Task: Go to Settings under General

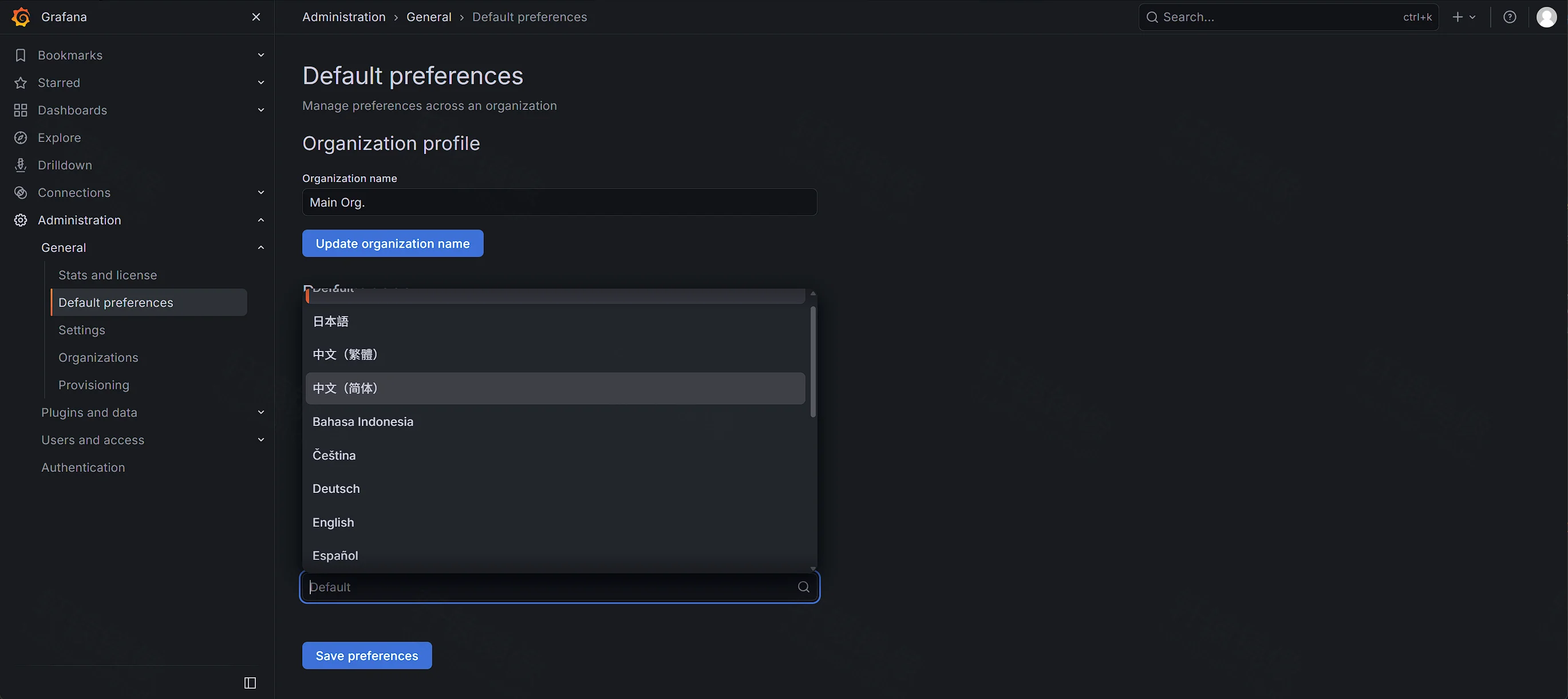Action: pyautogui.click(x=81, y=330)
